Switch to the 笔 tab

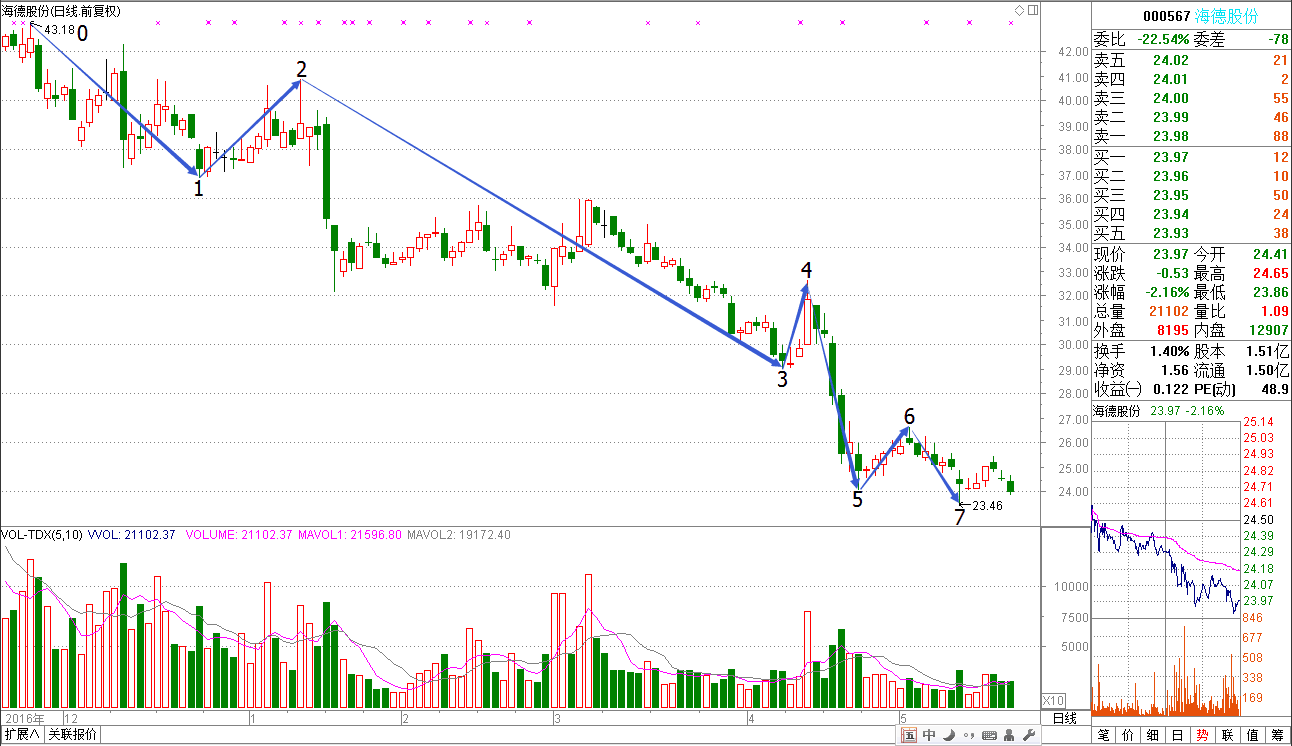pyautogui.click(x=1104, y=736)
